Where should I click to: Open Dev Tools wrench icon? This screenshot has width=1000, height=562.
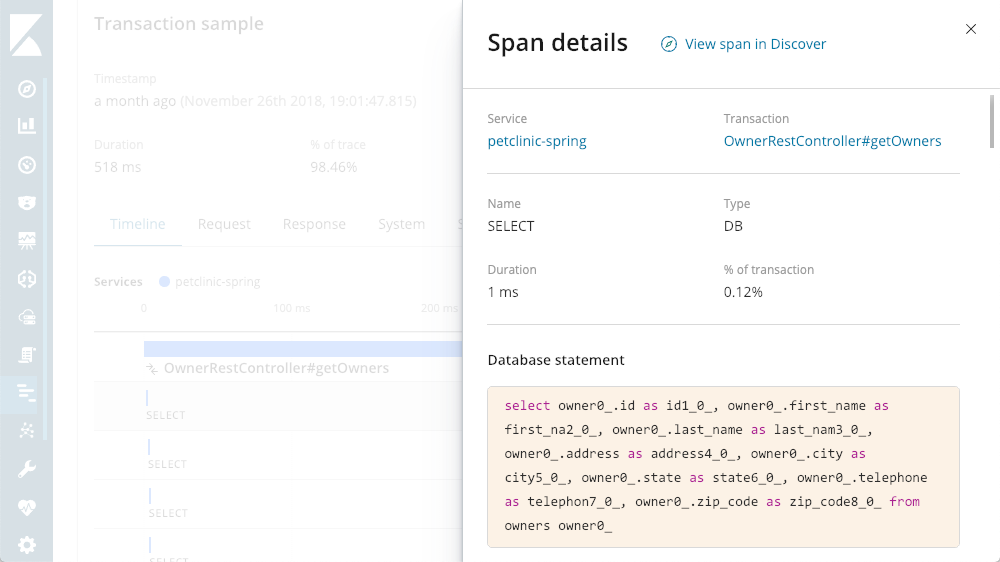pyautogui.click(x=27, y=469)
